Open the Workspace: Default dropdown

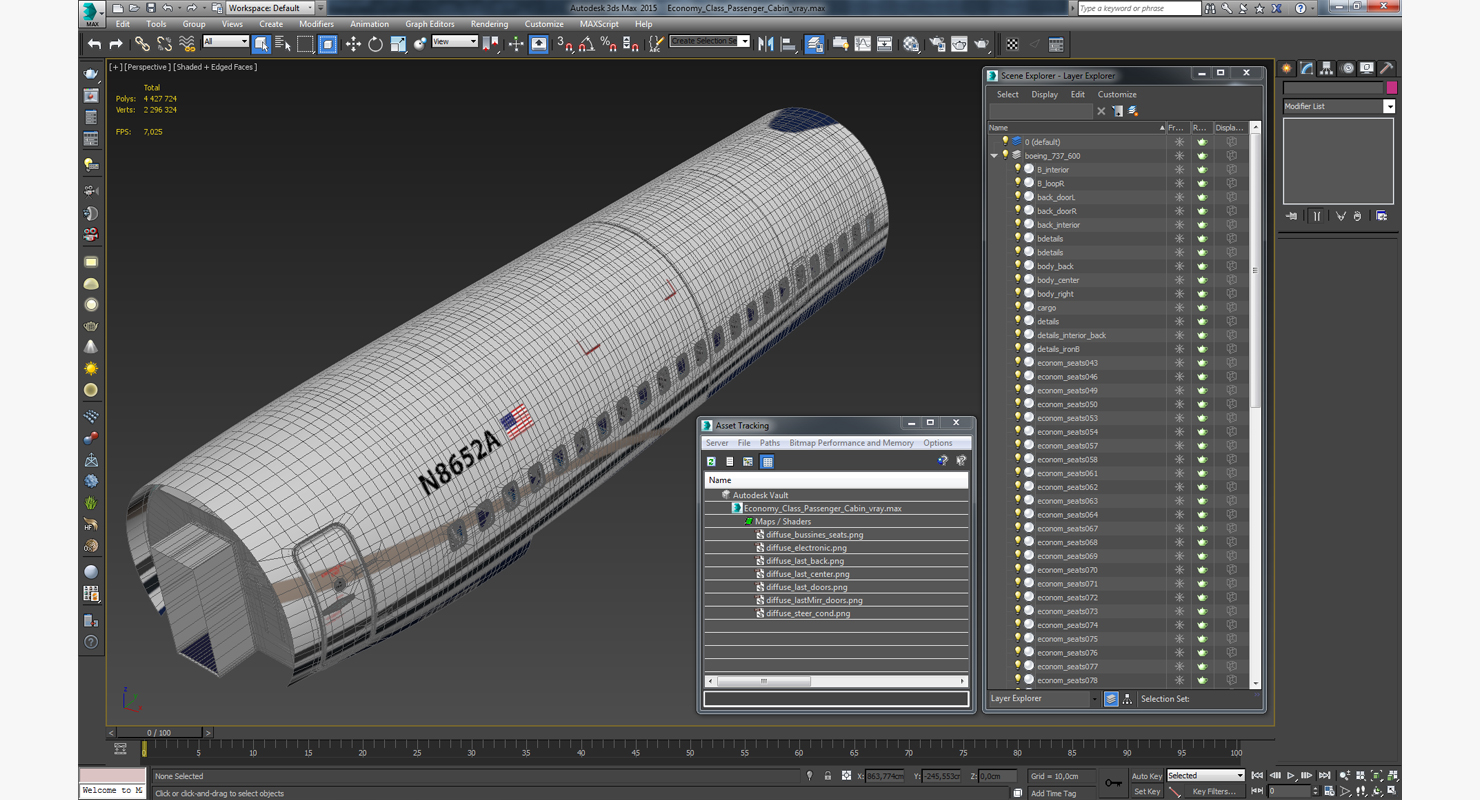click(x=269, y=8)
